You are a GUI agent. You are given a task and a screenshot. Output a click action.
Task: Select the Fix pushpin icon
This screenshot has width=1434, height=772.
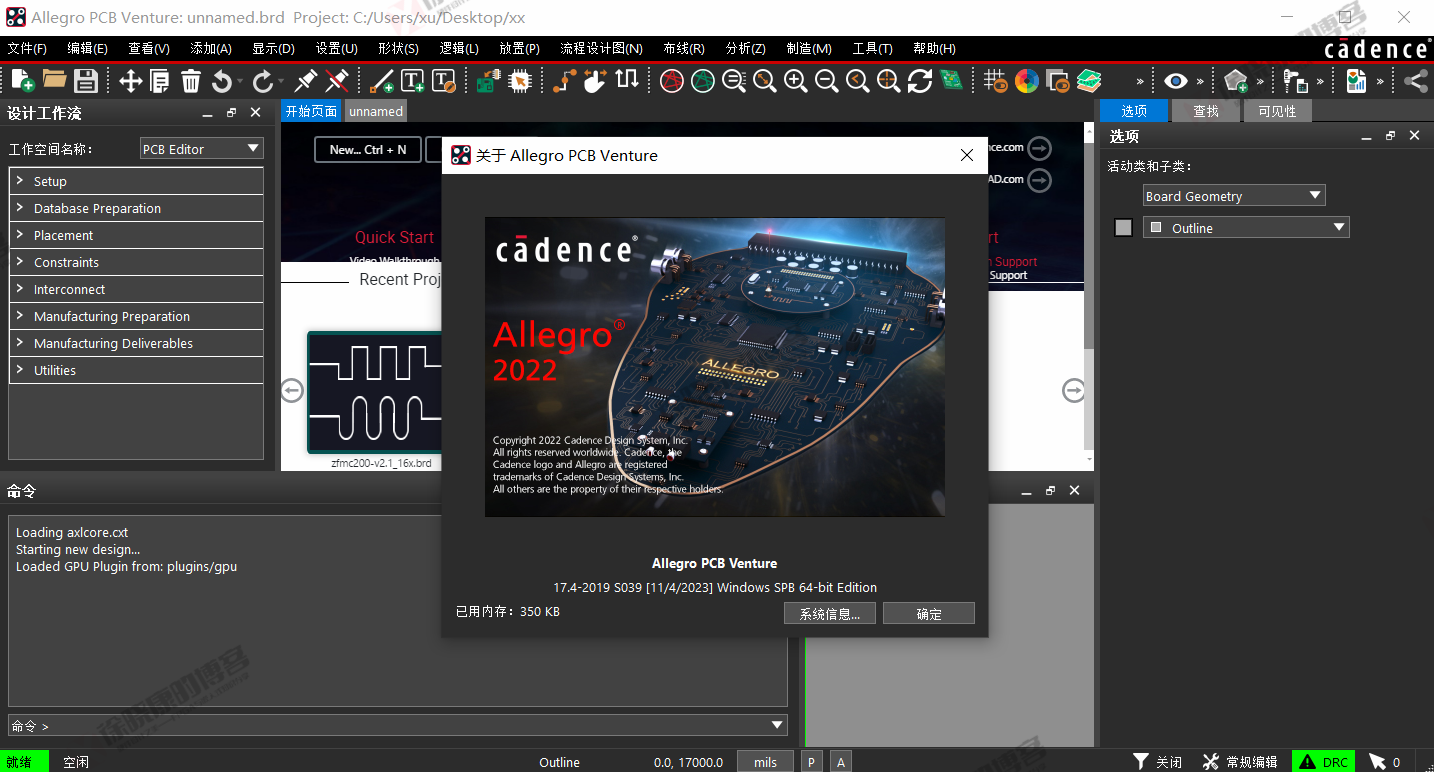pyautogui.click(x=306, y=81)
